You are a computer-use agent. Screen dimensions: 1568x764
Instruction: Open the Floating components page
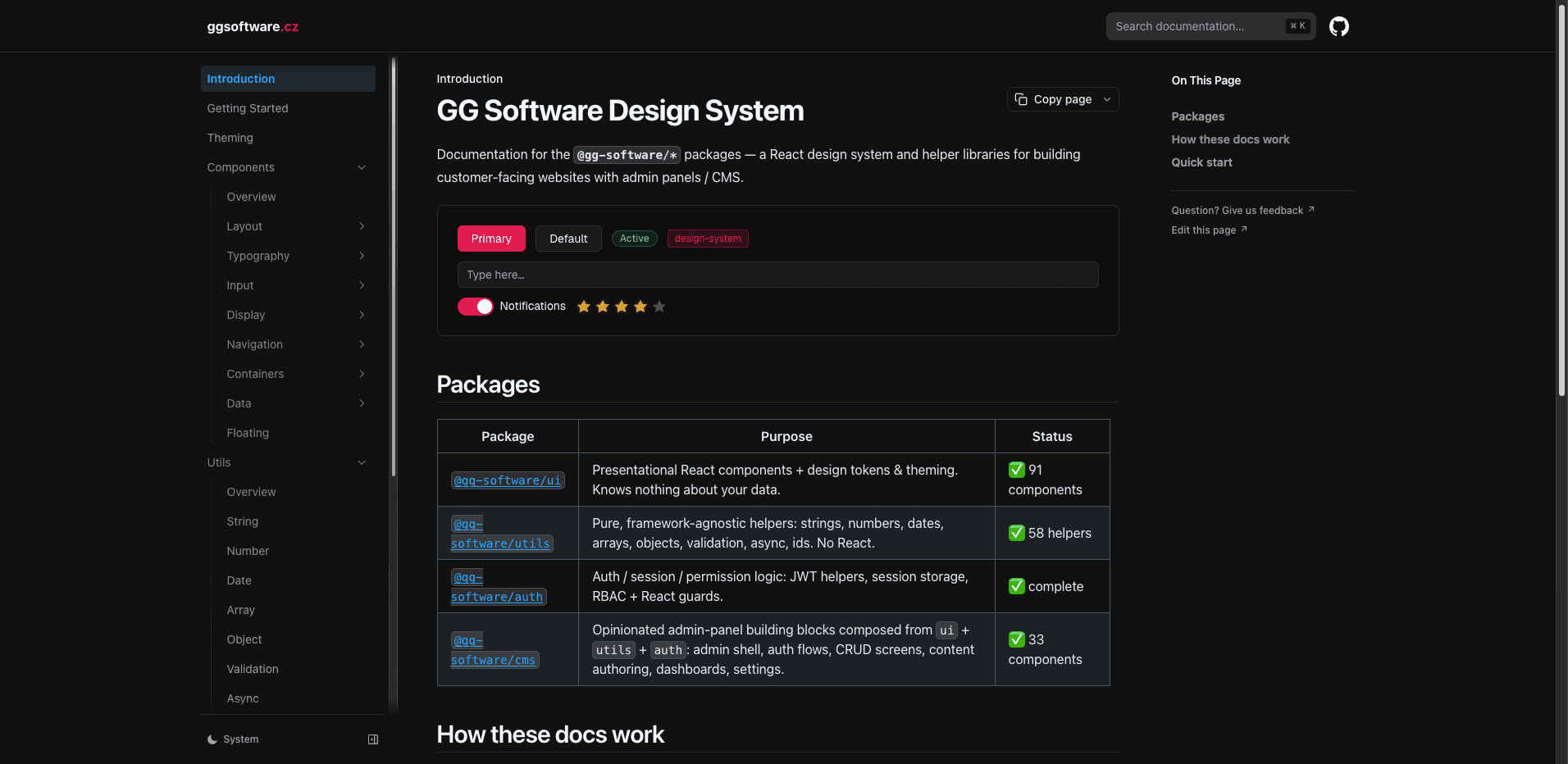pyautogui.click(x=298, y=433)
